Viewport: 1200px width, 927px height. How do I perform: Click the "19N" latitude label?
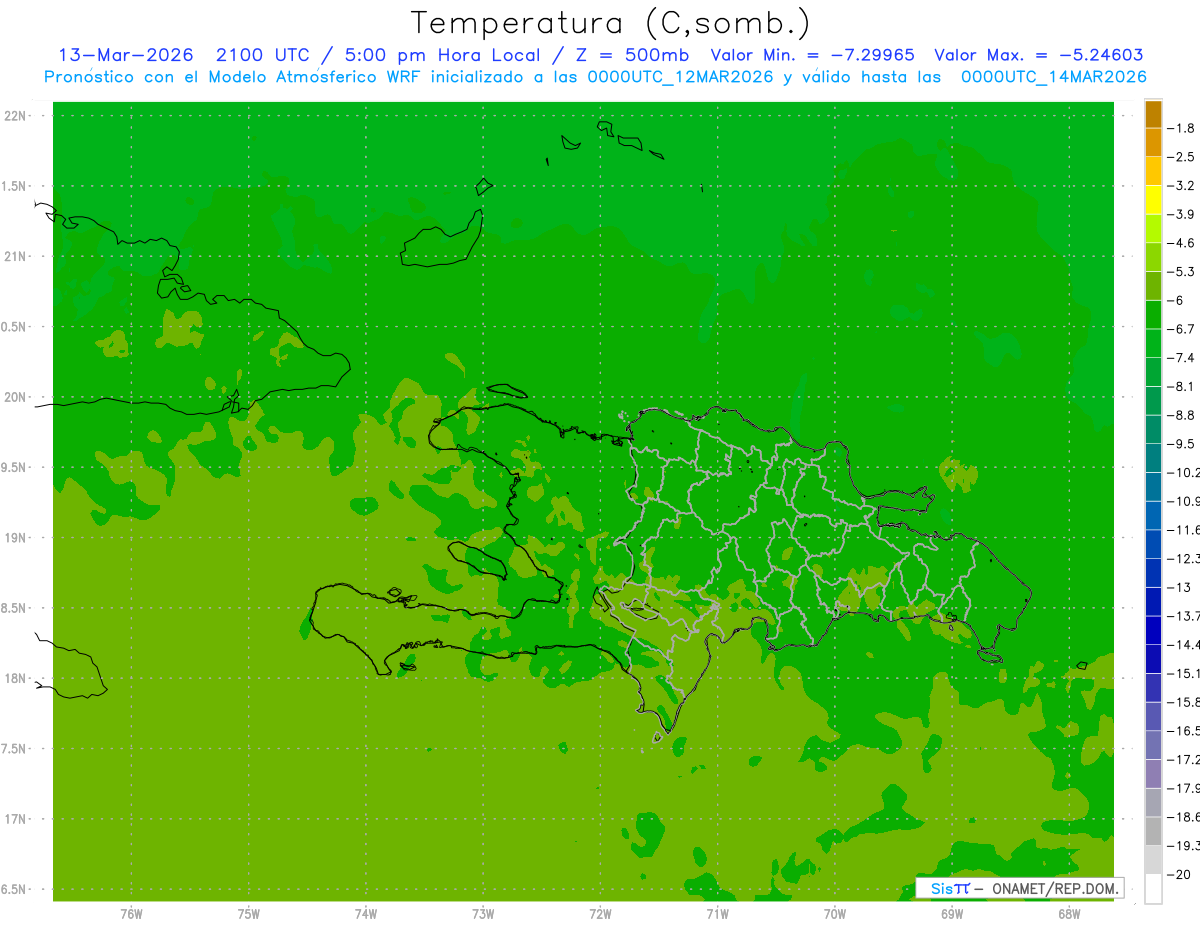[15, 538]
